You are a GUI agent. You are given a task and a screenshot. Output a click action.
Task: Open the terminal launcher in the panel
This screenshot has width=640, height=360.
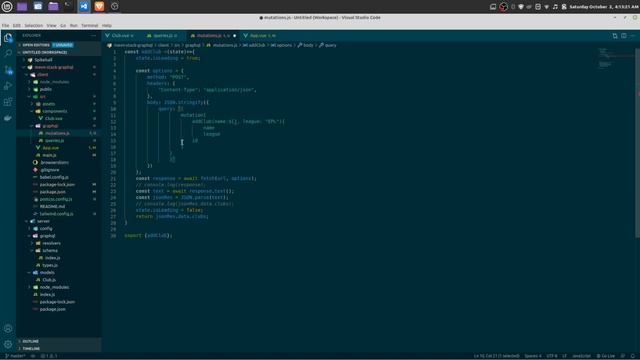68,6
